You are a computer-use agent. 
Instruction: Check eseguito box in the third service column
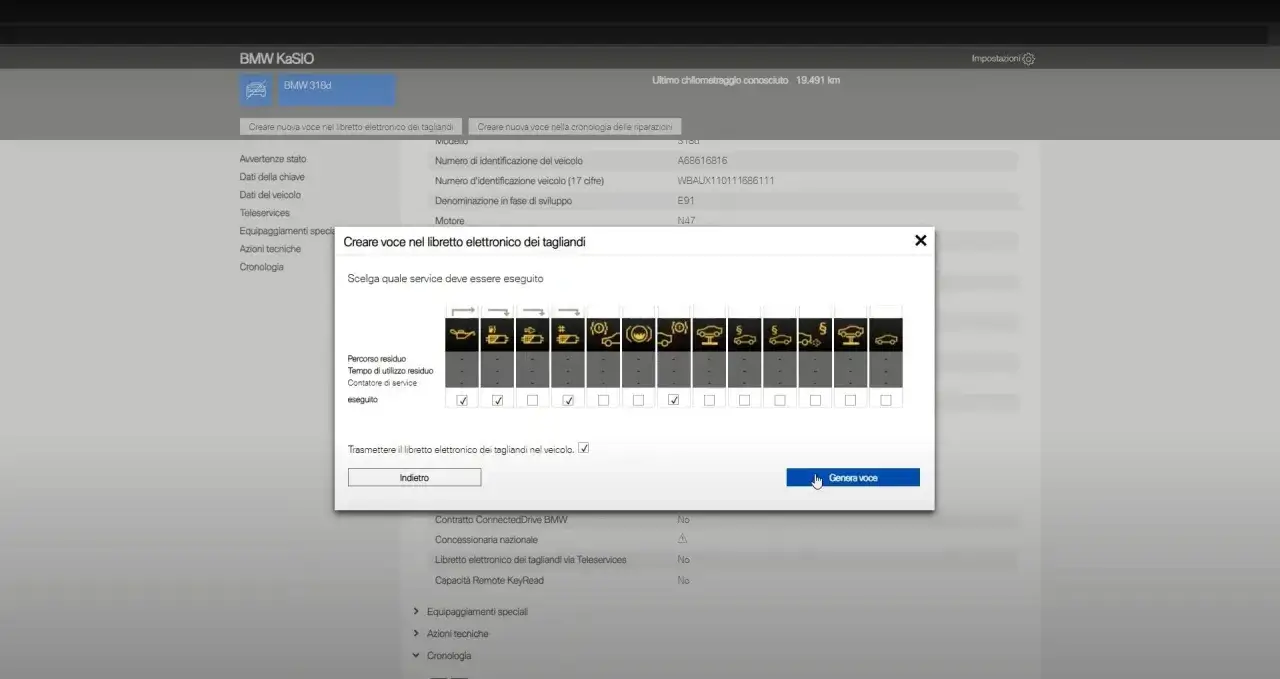533,400
